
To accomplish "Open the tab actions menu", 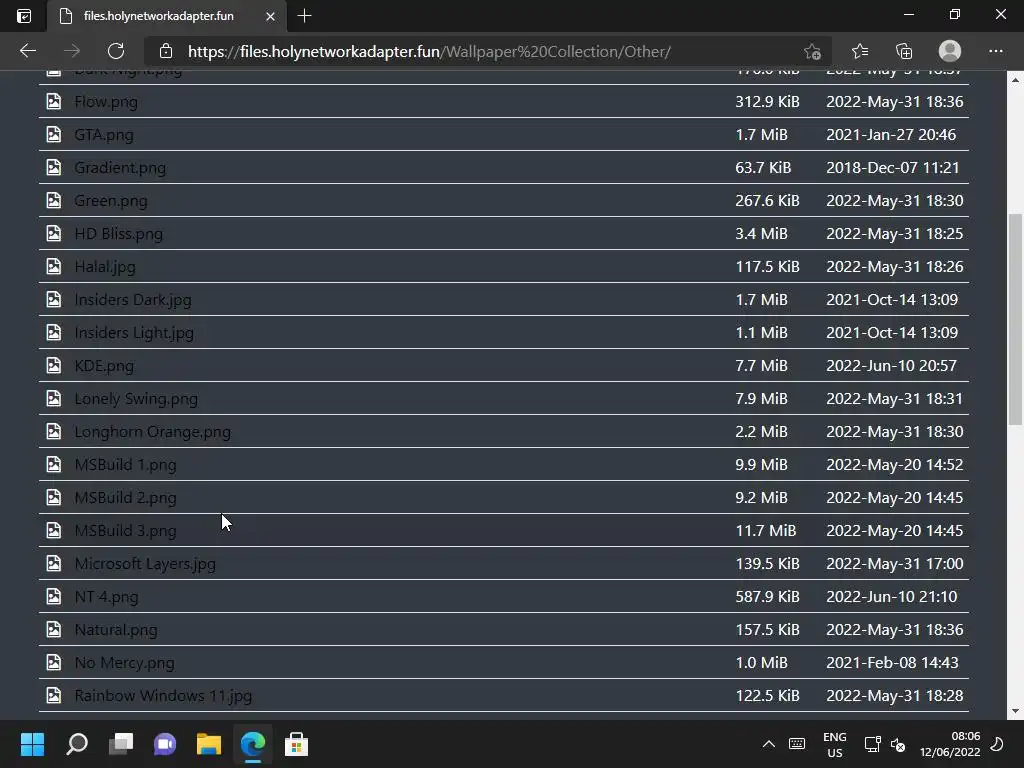I will point(24,16).
